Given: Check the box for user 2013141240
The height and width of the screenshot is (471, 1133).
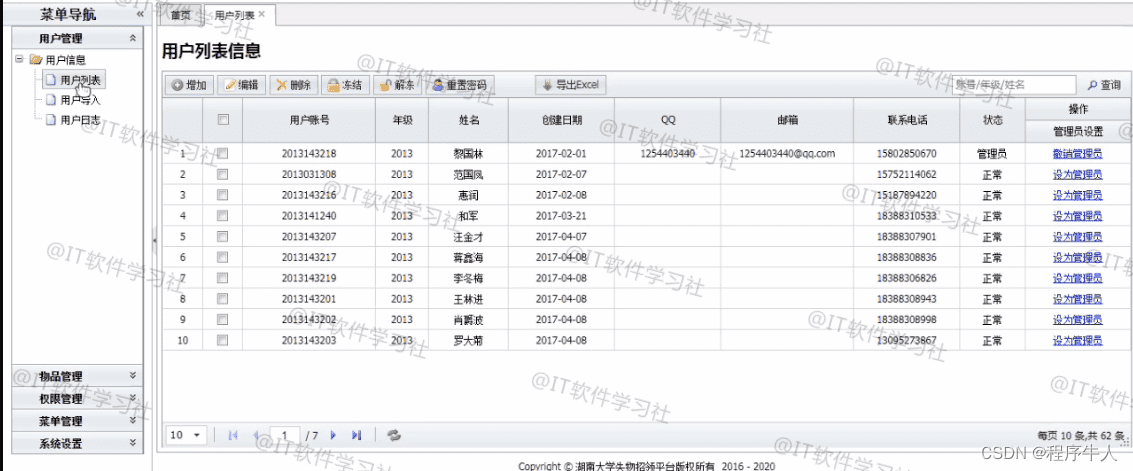Looking at the screenshot, I should (223, 215).
